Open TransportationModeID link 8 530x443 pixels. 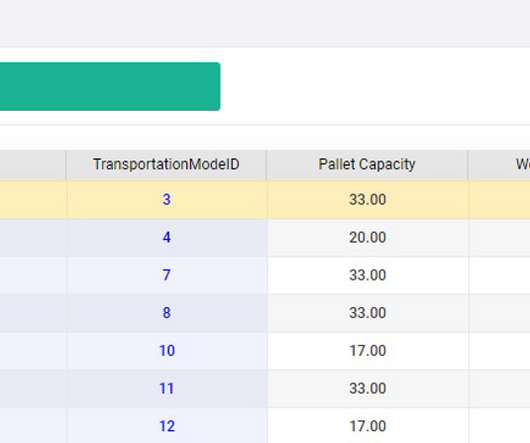[166, 313]
